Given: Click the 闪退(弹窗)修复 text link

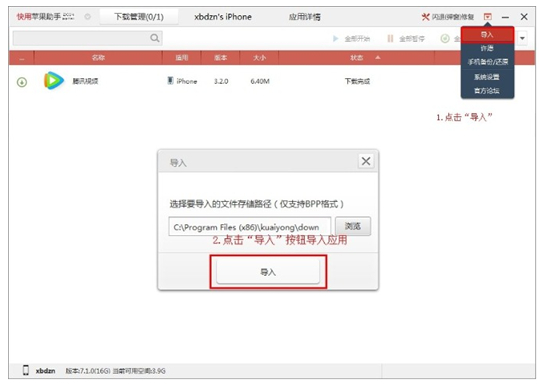Looking at the screenshot, I should point(453,17).
